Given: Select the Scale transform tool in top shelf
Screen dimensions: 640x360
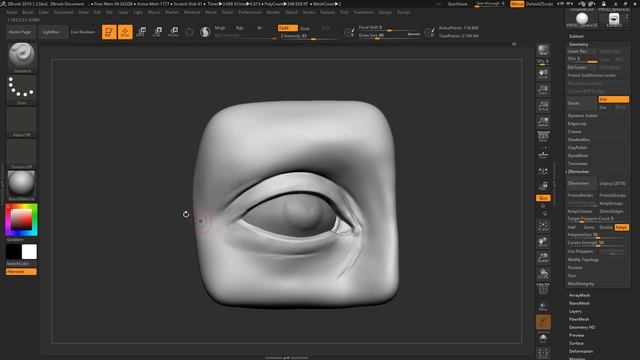Looking at the screenshot, I should [157, 32].
